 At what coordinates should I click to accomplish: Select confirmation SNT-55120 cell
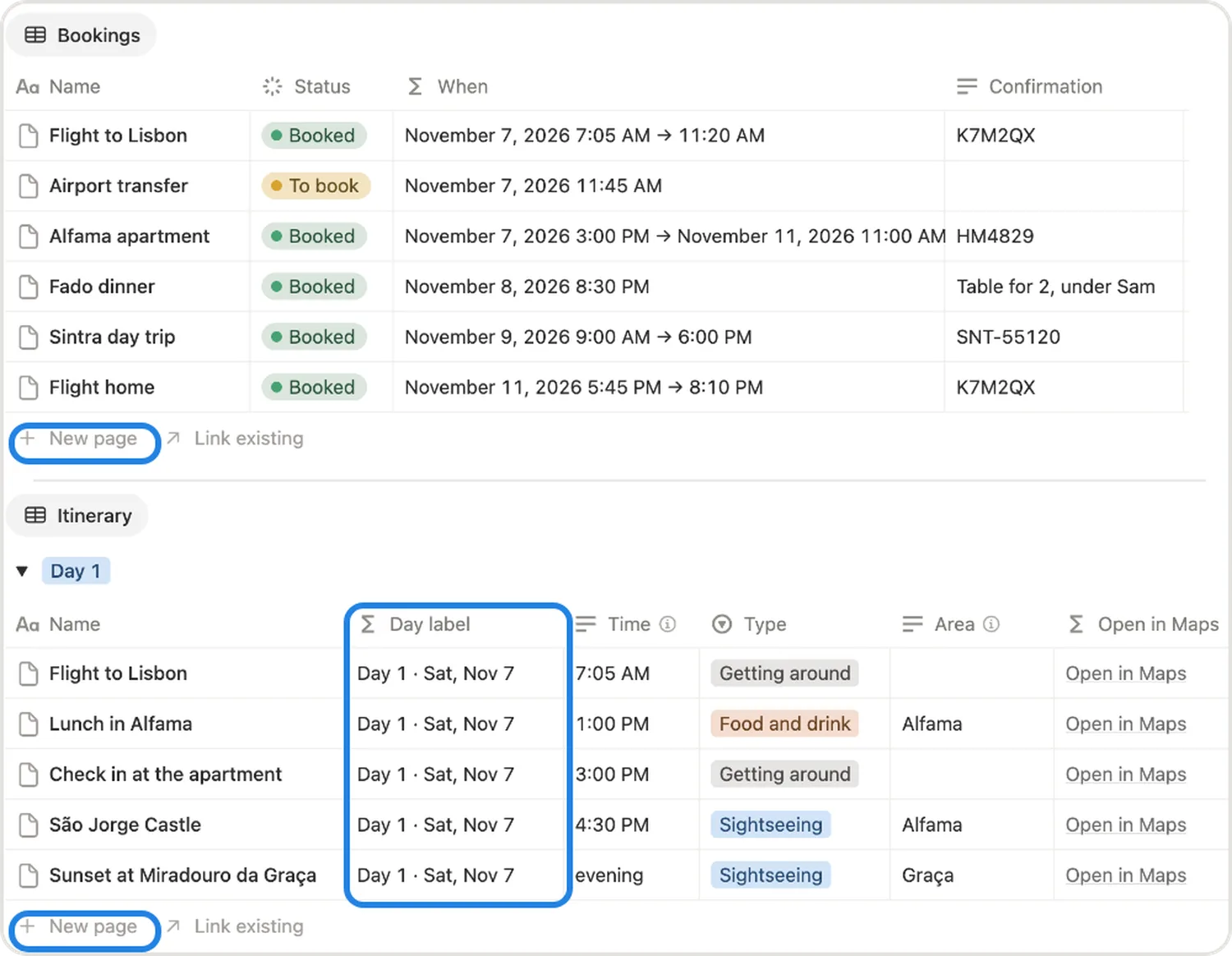point(1063,337)
